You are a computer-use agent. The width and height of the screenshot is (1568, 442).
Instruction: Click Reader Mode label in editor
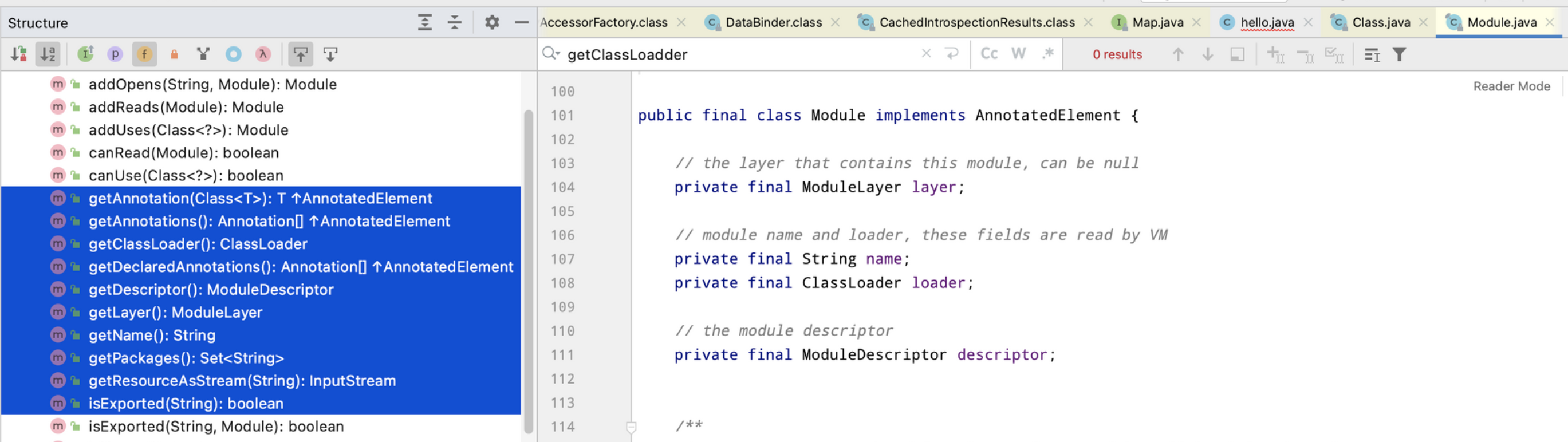[1511, 86]
